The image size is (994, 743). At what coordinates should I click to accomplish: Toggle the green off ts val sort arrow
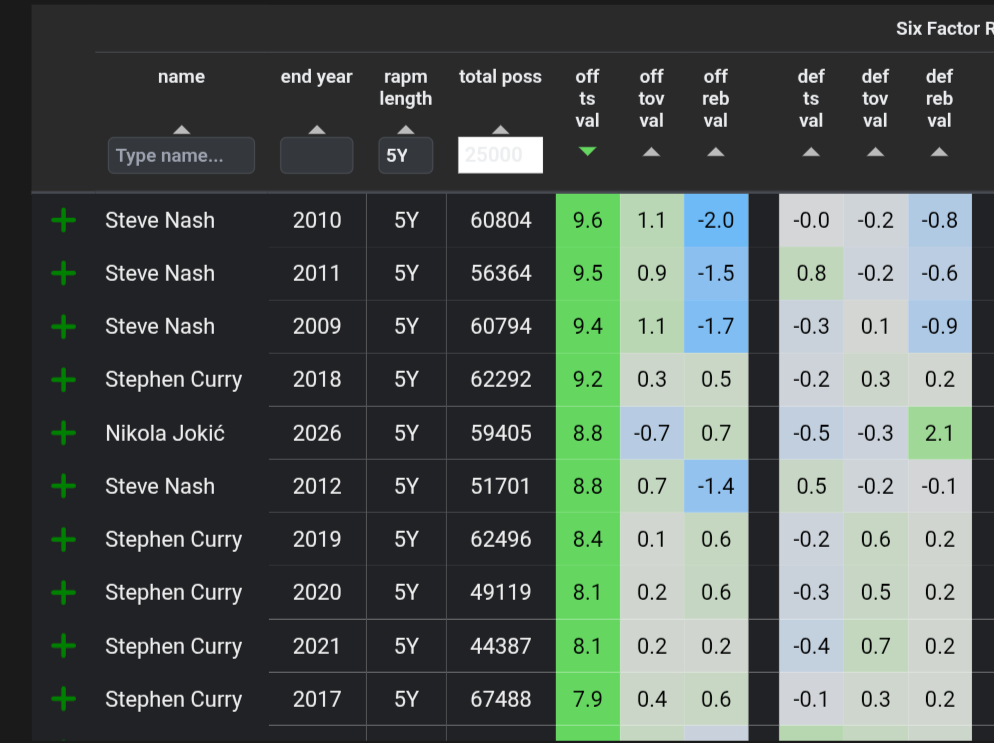(588, 152)
